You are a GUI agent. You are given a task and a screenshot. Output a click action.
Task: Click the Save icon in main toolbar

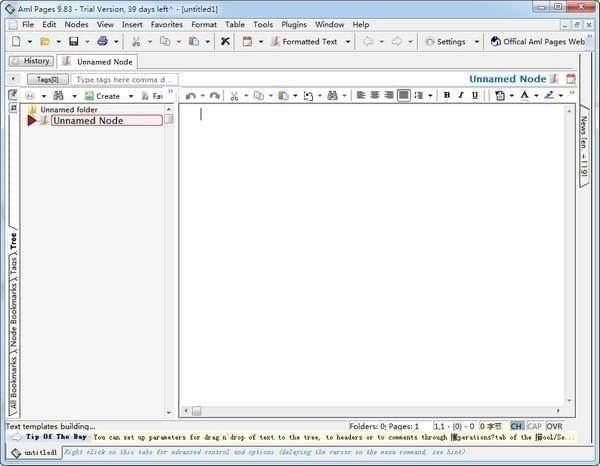coord(73,42)
